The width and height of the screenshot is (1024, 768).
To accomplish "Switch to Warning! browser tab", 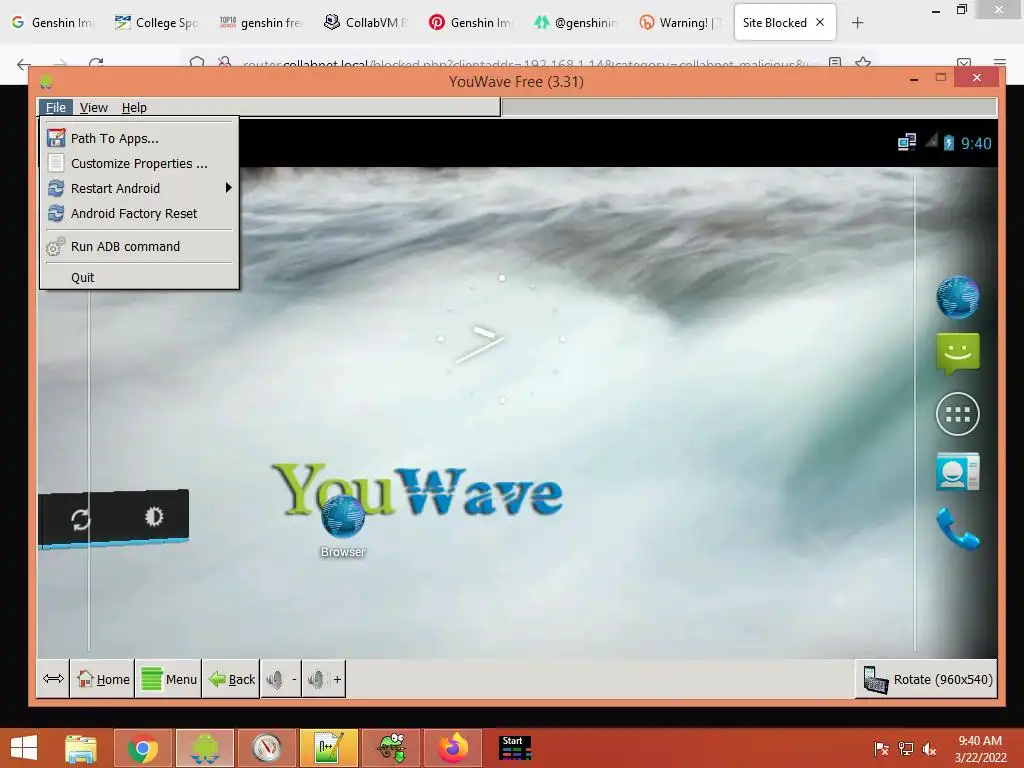I will click(x=679, y=22).
